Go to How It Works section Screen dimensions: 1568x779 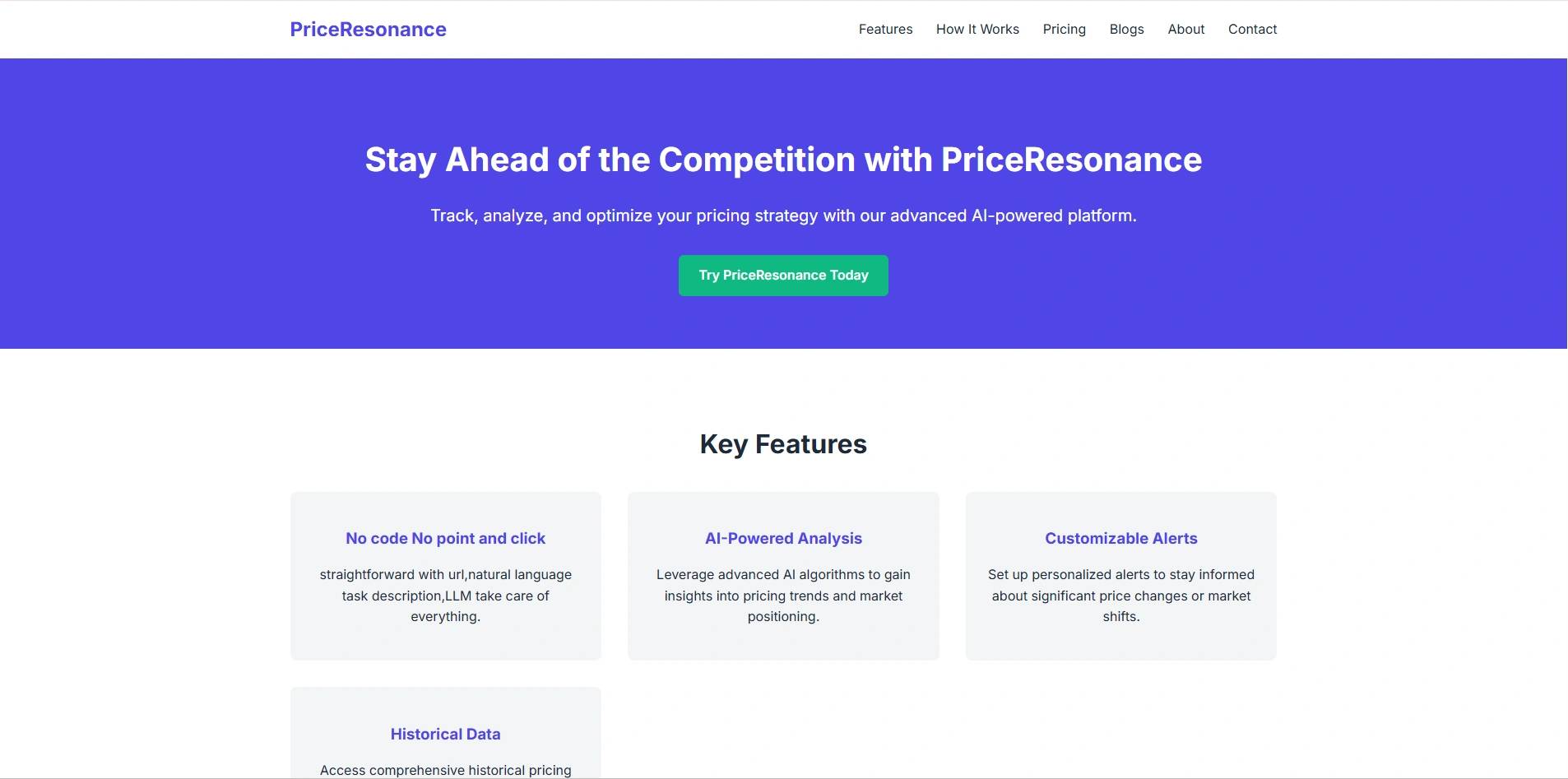point(977,30)
